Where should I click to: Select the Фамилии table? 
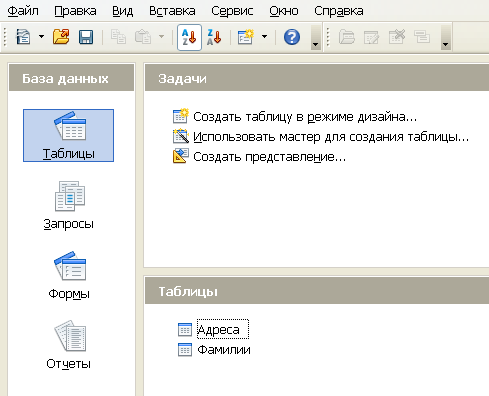pyautogui.click(x=224, y=350)
